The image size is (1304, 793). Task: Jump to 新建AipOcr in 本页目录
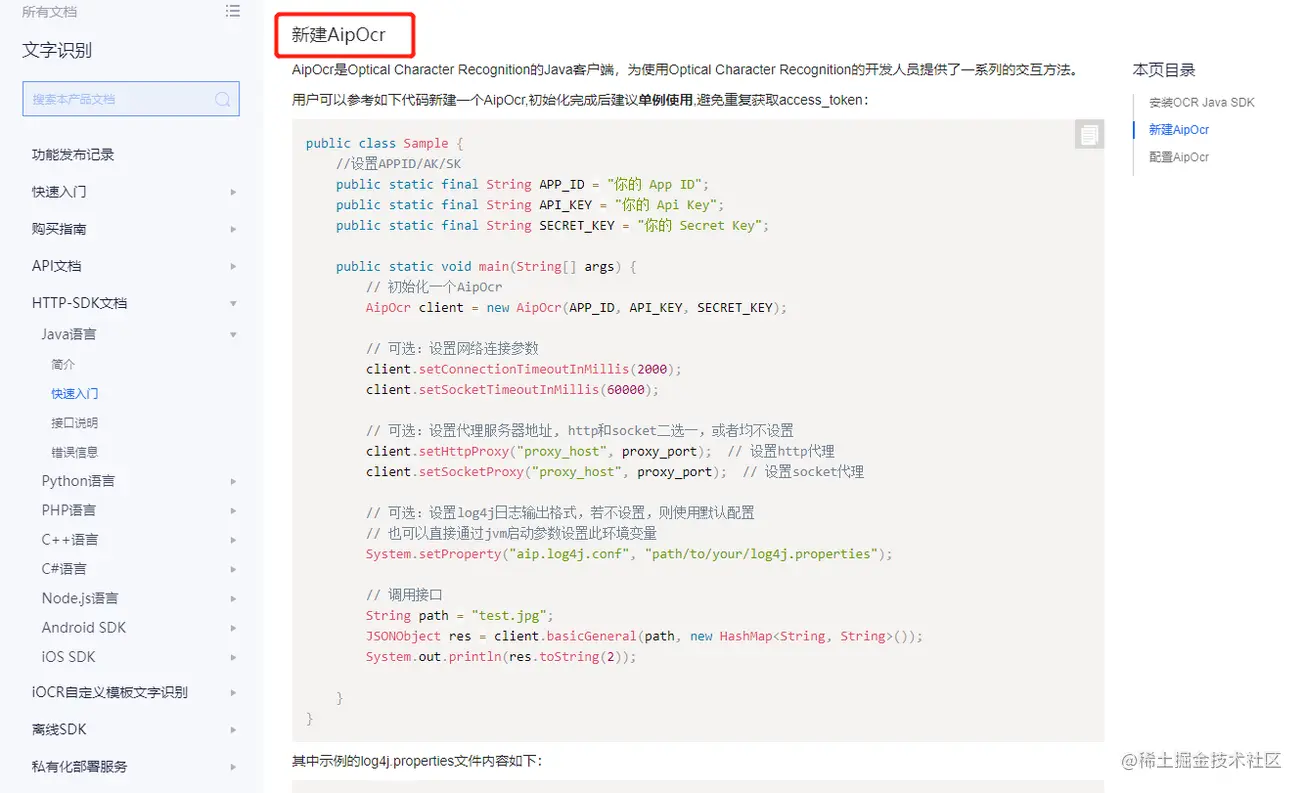(1179, 130)
